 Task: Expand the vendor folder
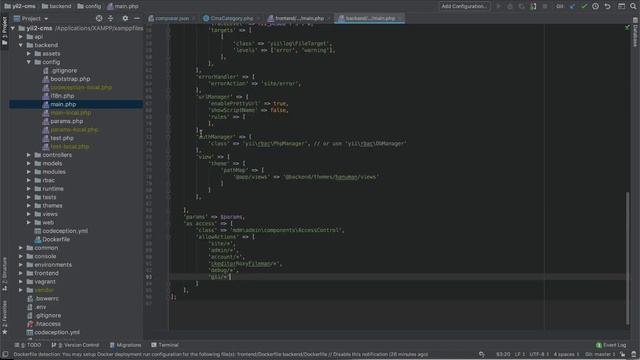click(21, 290)
